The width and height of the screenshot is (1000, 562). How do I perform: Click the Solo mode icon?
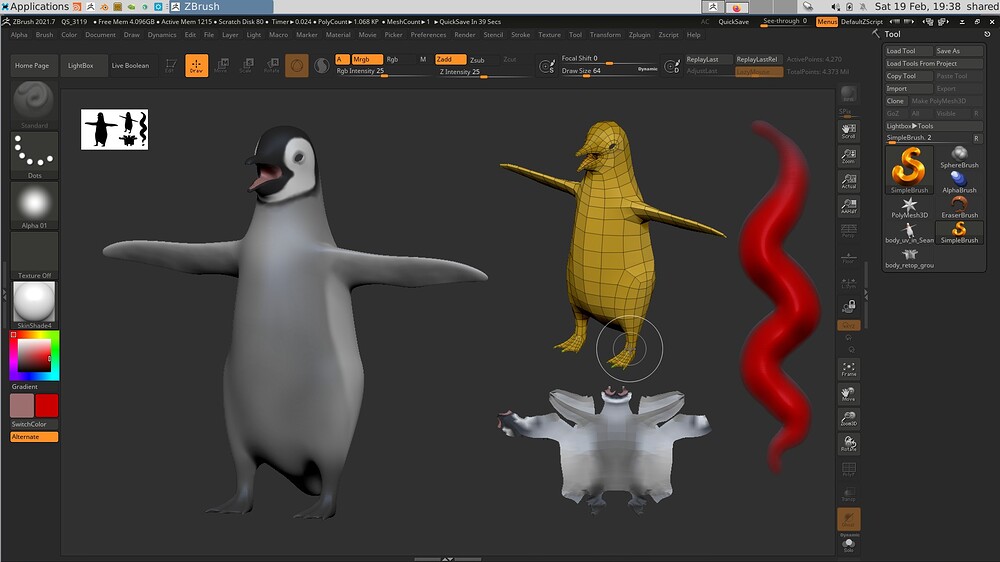pos(848,545)
